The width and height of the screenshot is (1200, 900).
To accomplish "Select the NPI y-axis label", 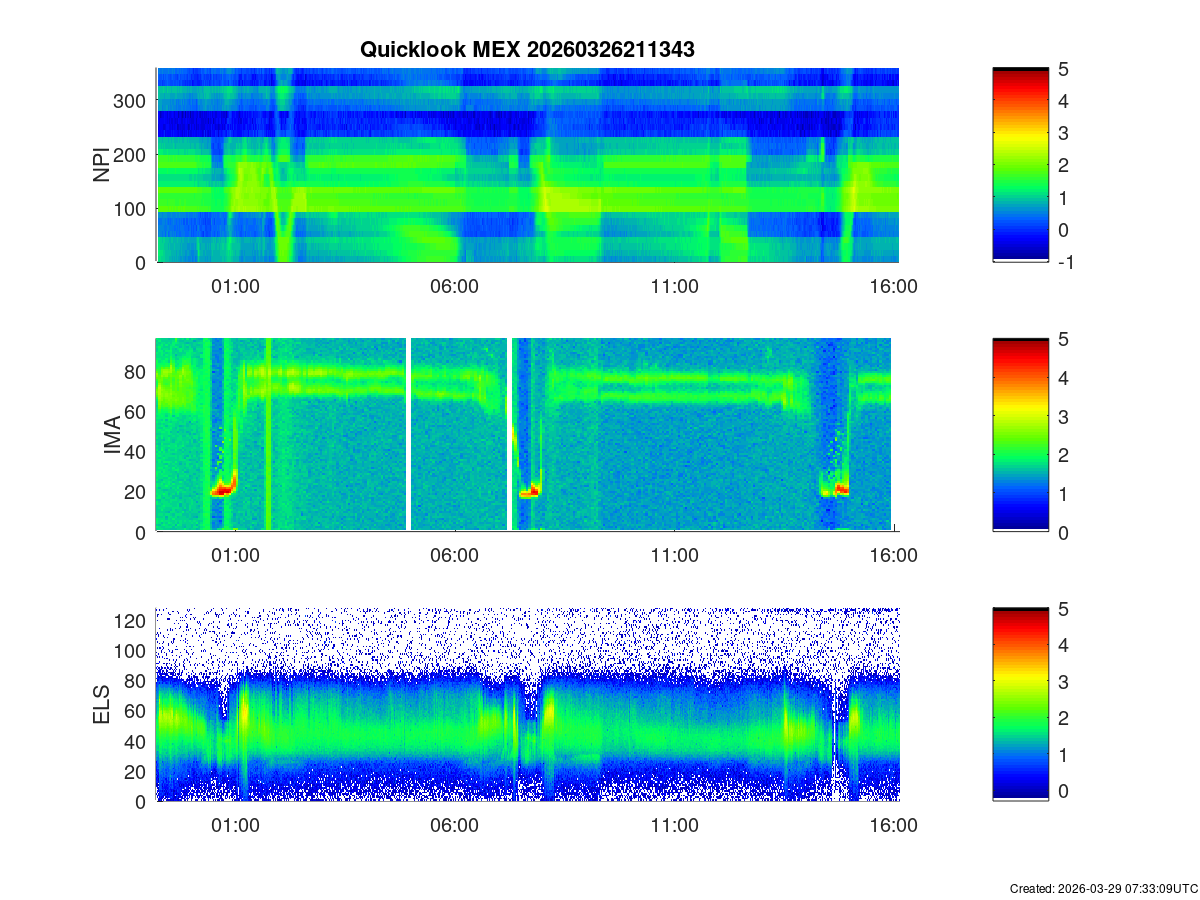I will click(x=102, y=165).
